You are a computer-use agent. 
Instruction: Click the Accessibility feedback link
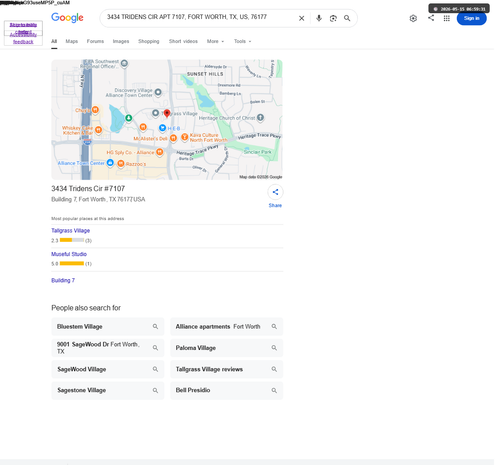tap(23, 38)
